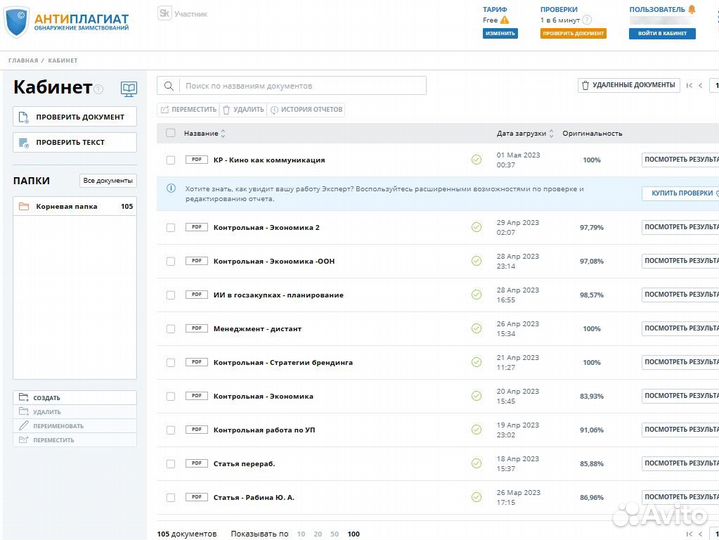Go to Главная breadcrumb

pyautogui.click(x=23, y=61)
